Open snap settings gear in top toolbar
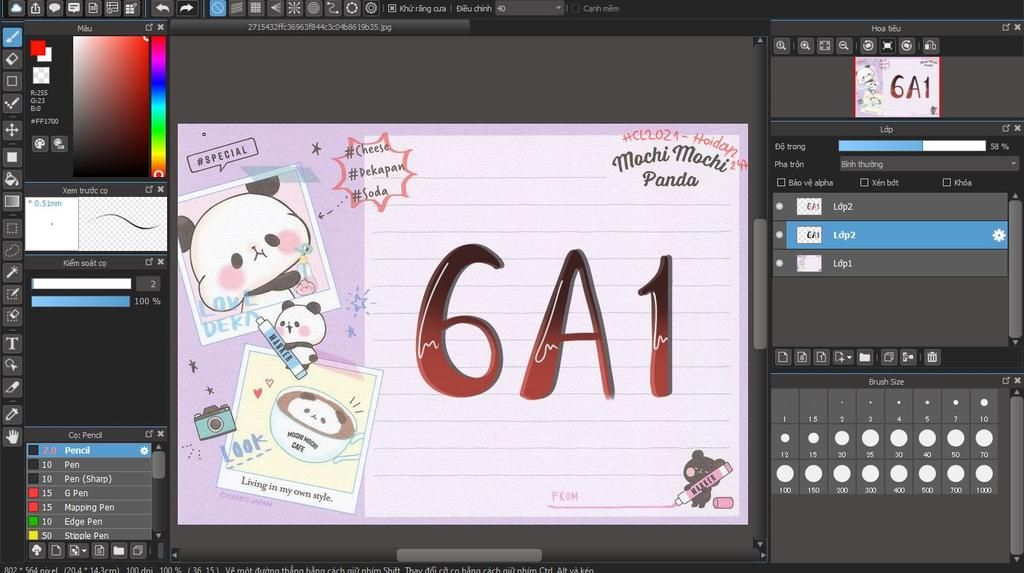This screenshot has height=573, width=1024. point(371,8)
